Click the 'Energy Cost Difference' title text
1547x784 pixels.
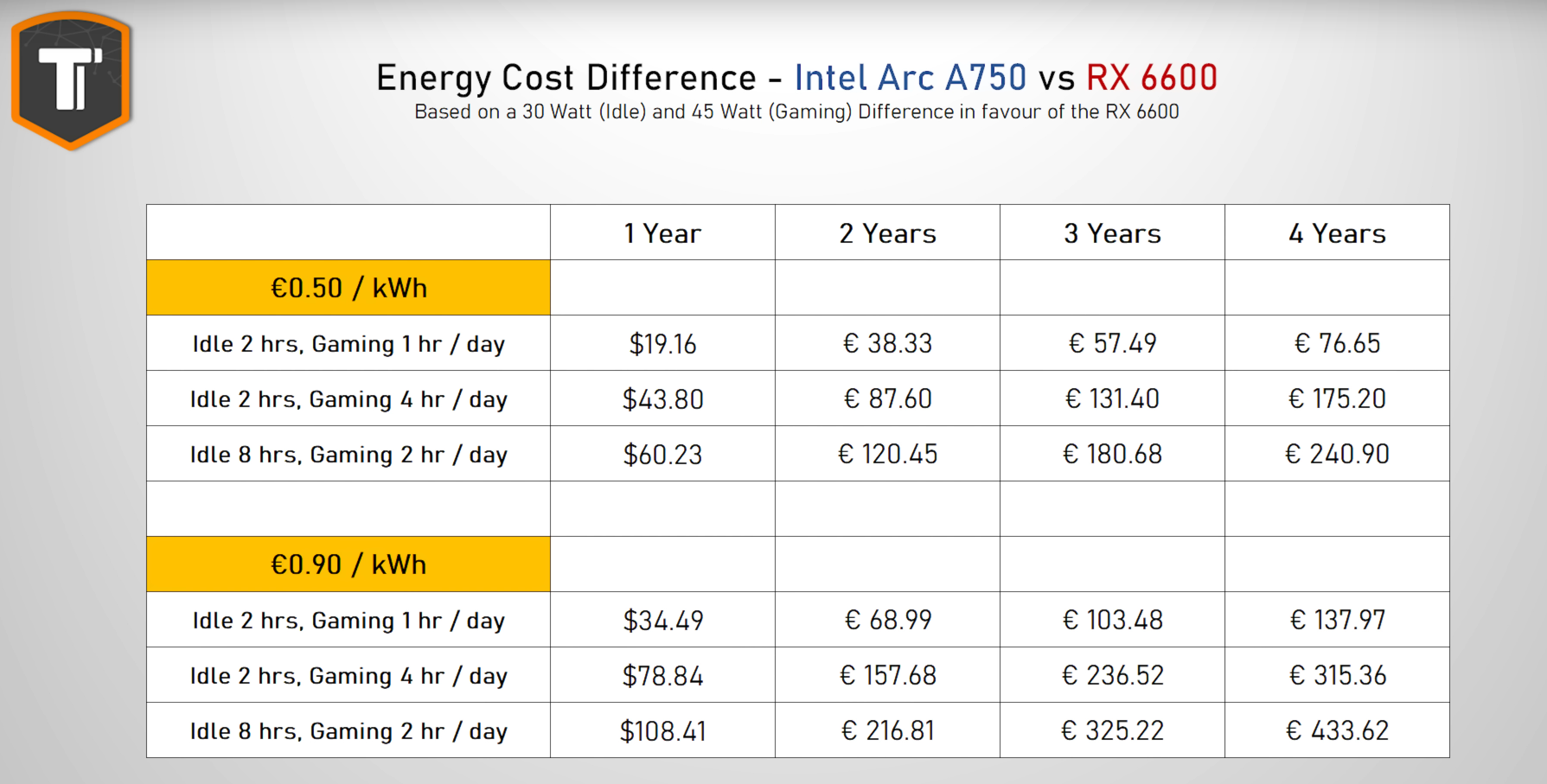[566, 78]
